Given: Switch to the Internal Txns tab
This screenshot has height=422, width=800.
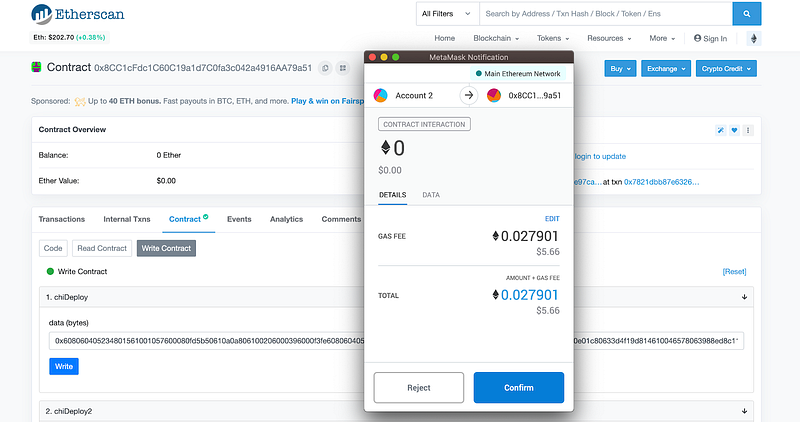Looking at the screenshot, I should click(127, 219).
